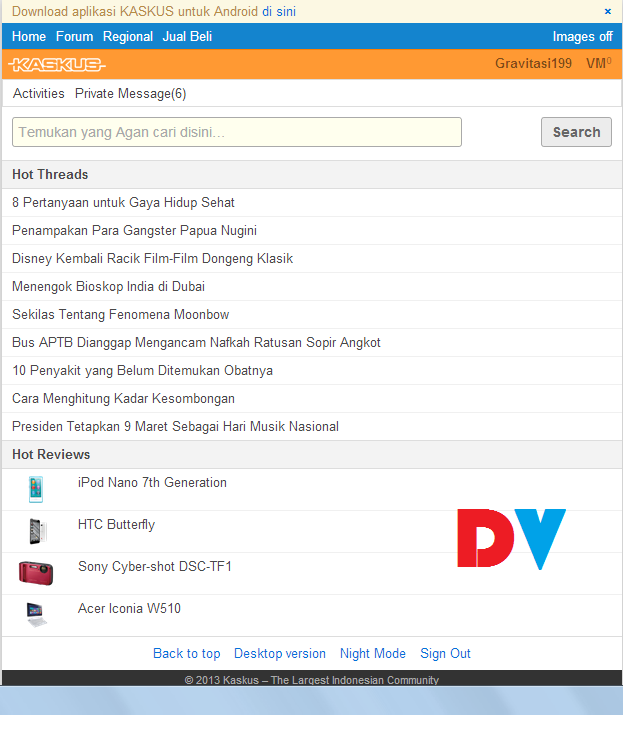Close the Android app download banner
The width and height of the screenshot is (623, 752).
click(608, 12)
